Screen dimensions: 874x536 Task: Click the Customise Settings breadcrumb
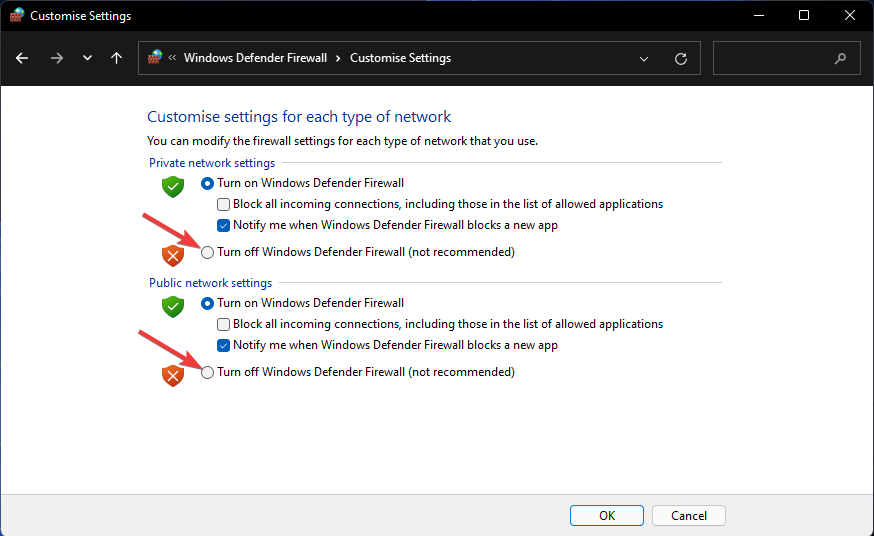coord(400,58)
